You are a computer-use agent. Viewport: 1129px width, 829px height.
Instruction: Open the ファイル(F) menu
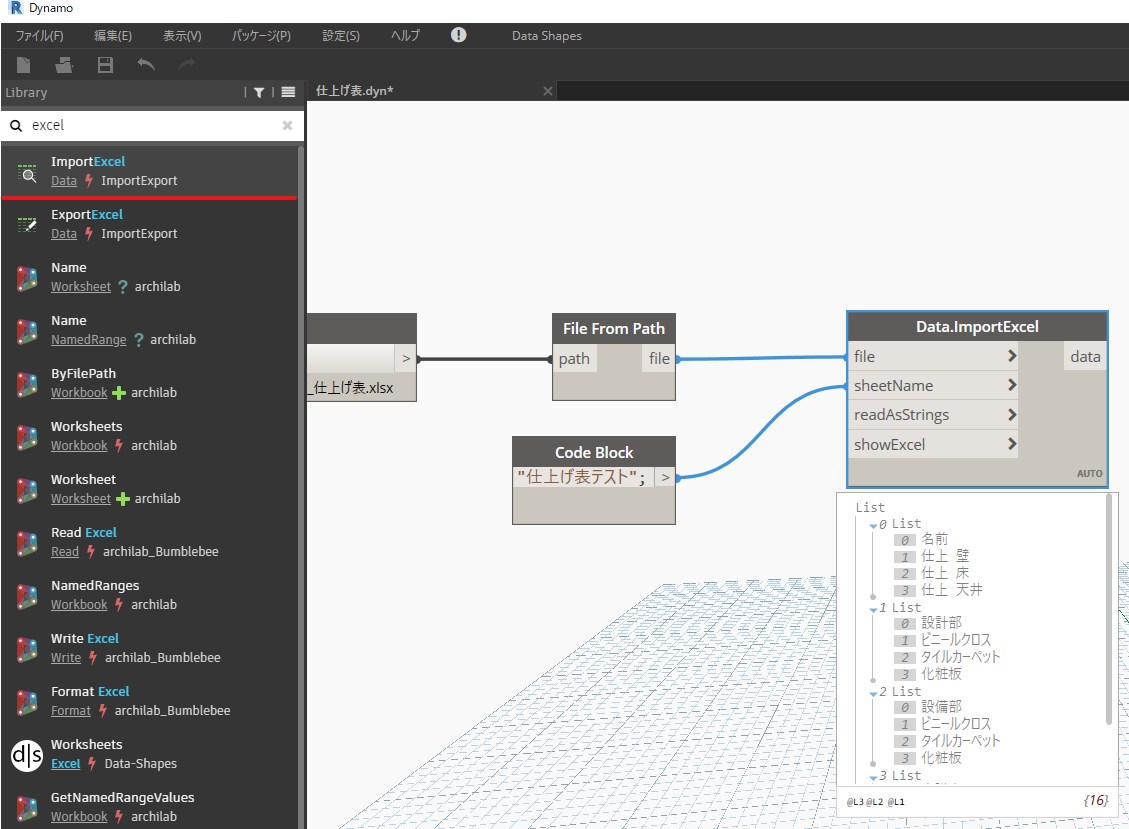pyautogui.click(x=40, y=35)
